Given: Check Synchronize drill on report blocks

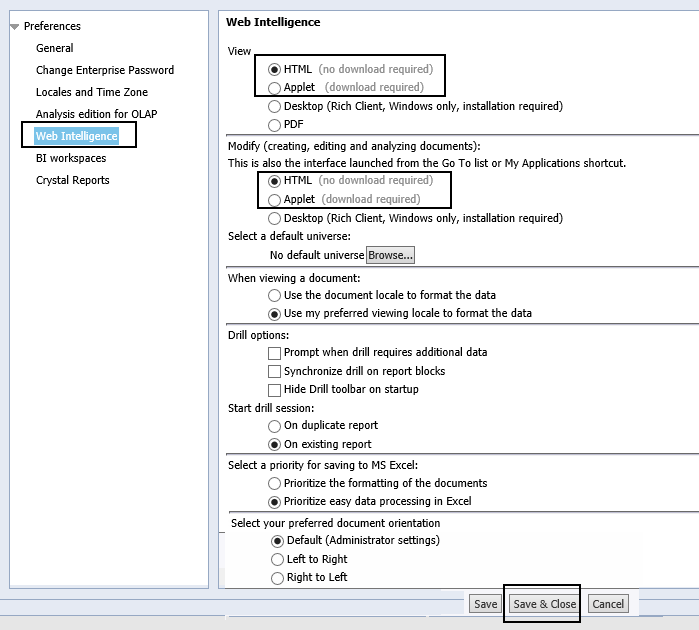Looking at the screenshot, I should pos(274,371).
